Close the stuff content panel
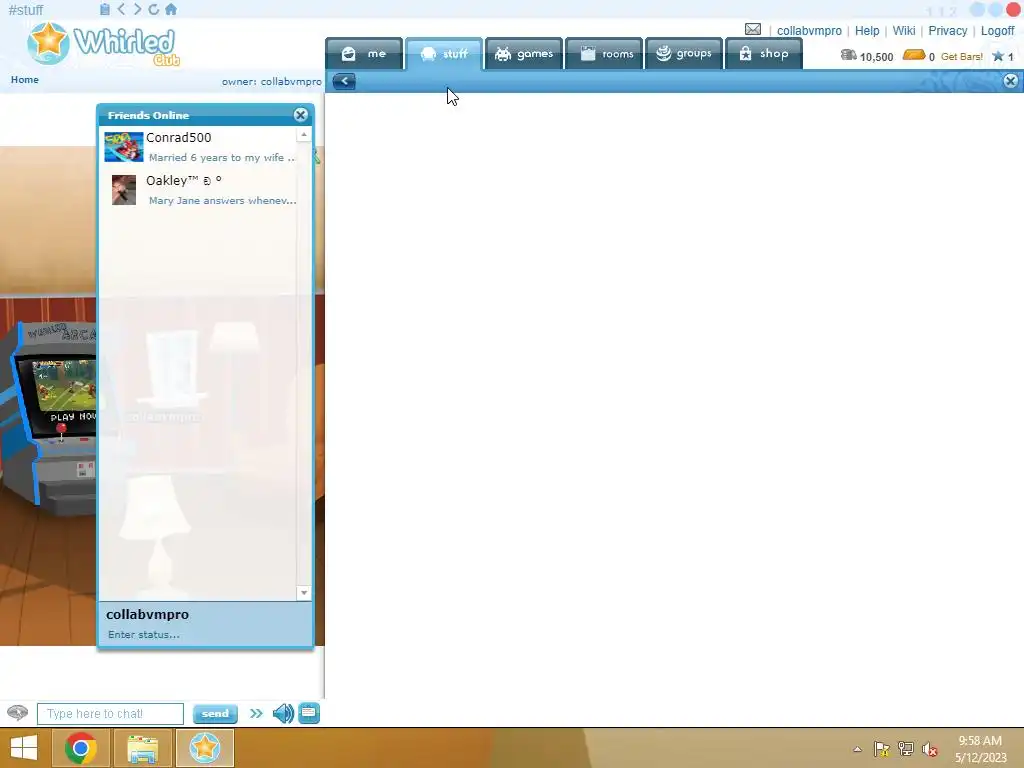The height and width of the screenshot is (768, 1024). 1010,81
